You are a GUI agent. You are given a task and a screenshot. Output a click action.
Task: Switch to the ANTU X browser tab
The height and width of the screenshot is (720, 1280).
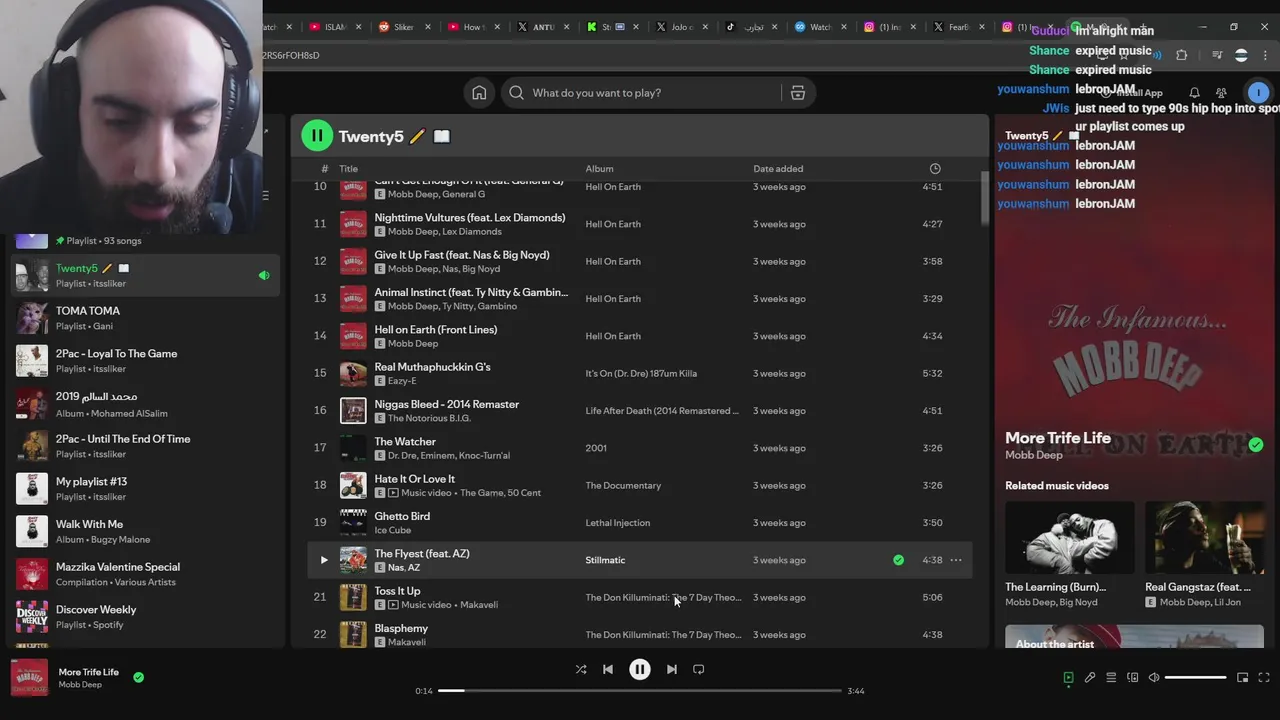[544, 27]
